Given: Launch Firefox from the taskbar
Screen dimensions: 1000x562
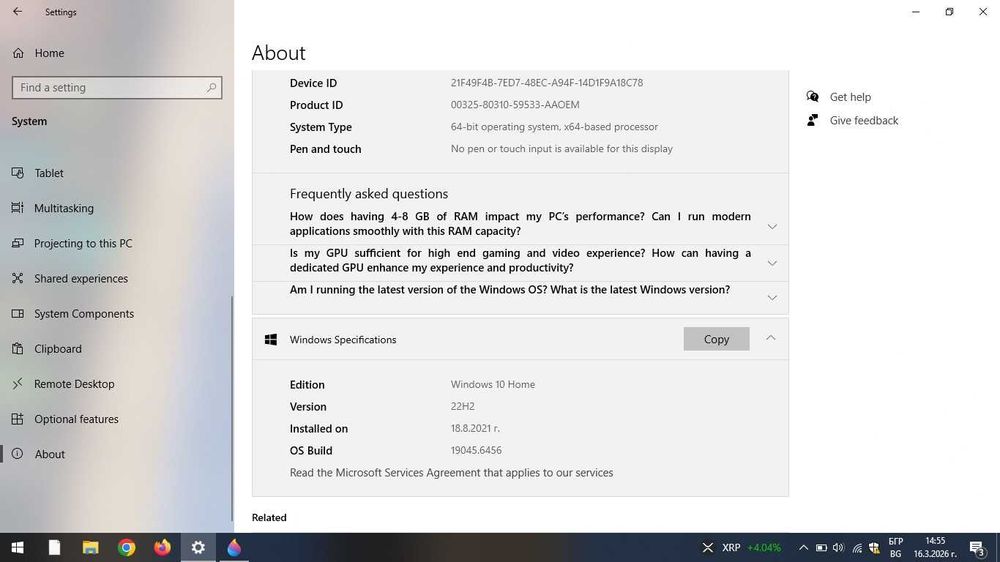Looking at the screenshot, I should tap(162, 547).
